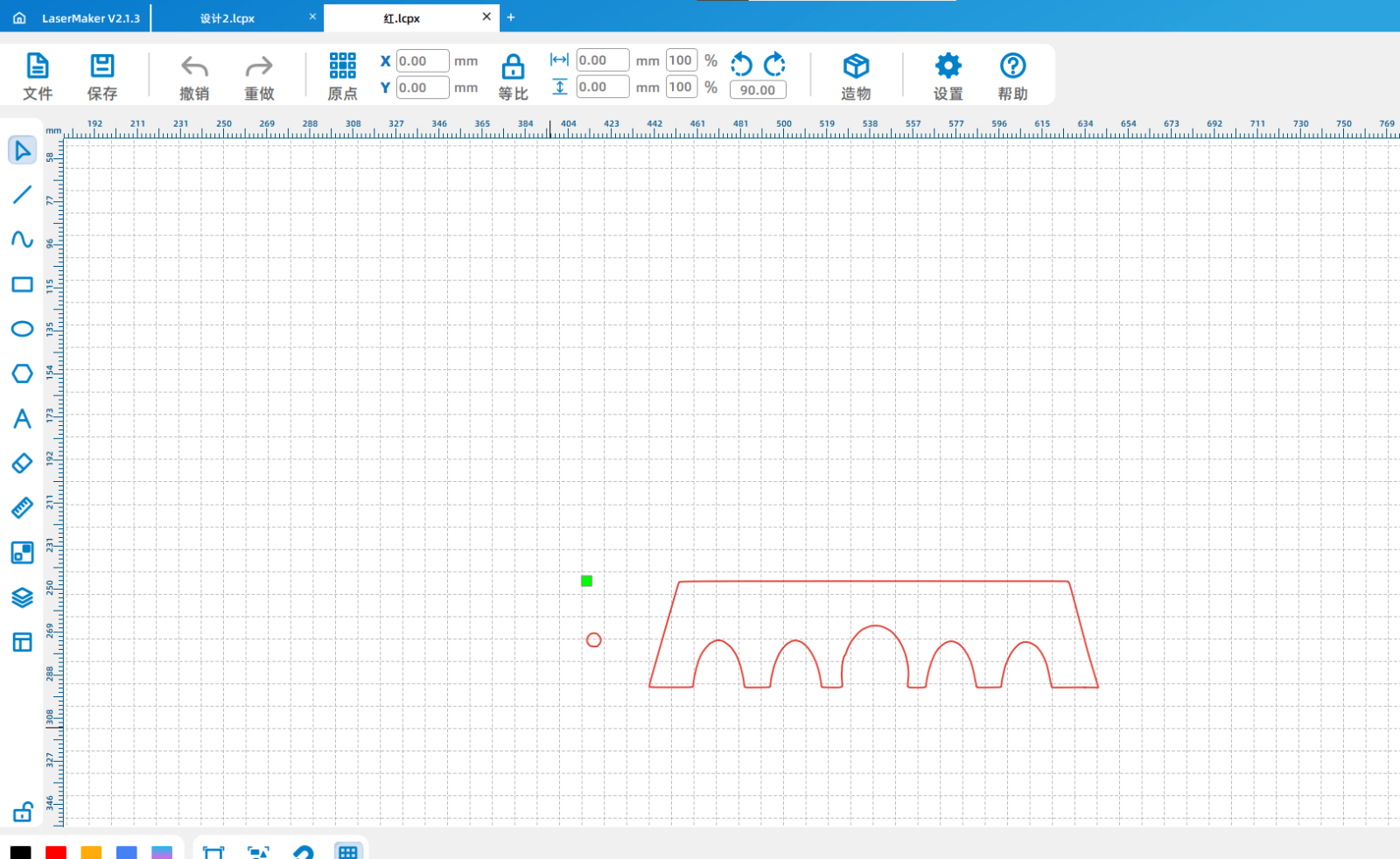This screenshot has height=859, width=1400.
Task: Toggle the unlock padlock in left sidebar
Action: coord(22,812)
